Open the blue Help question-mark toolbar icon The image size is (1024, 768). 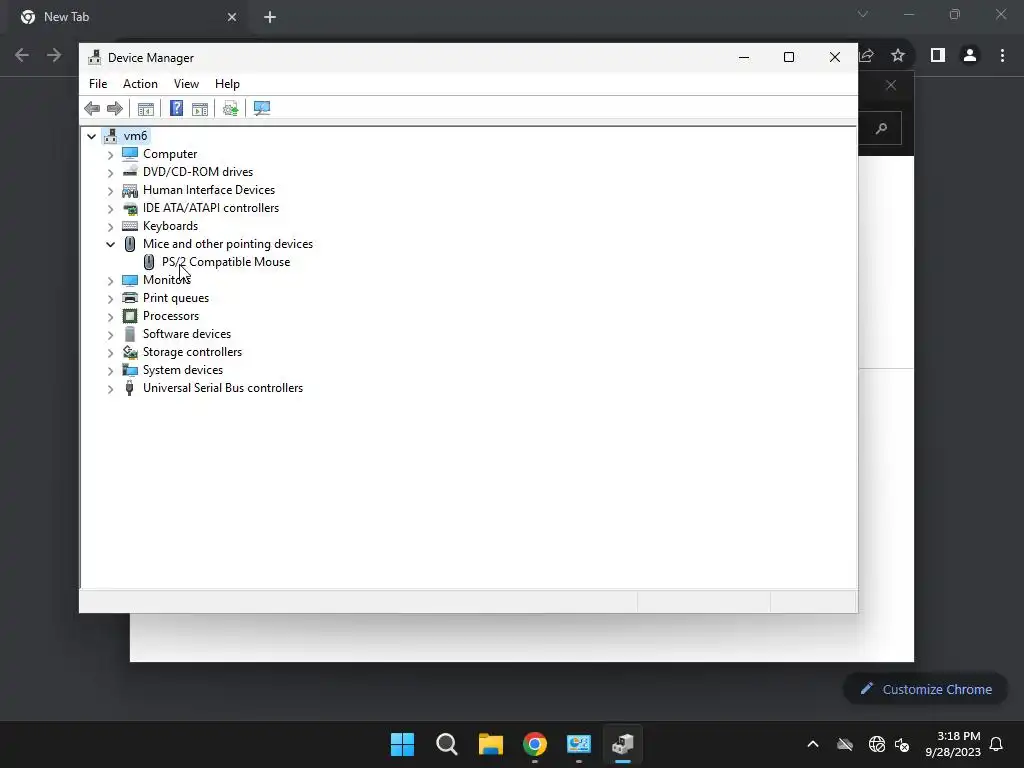176,108
